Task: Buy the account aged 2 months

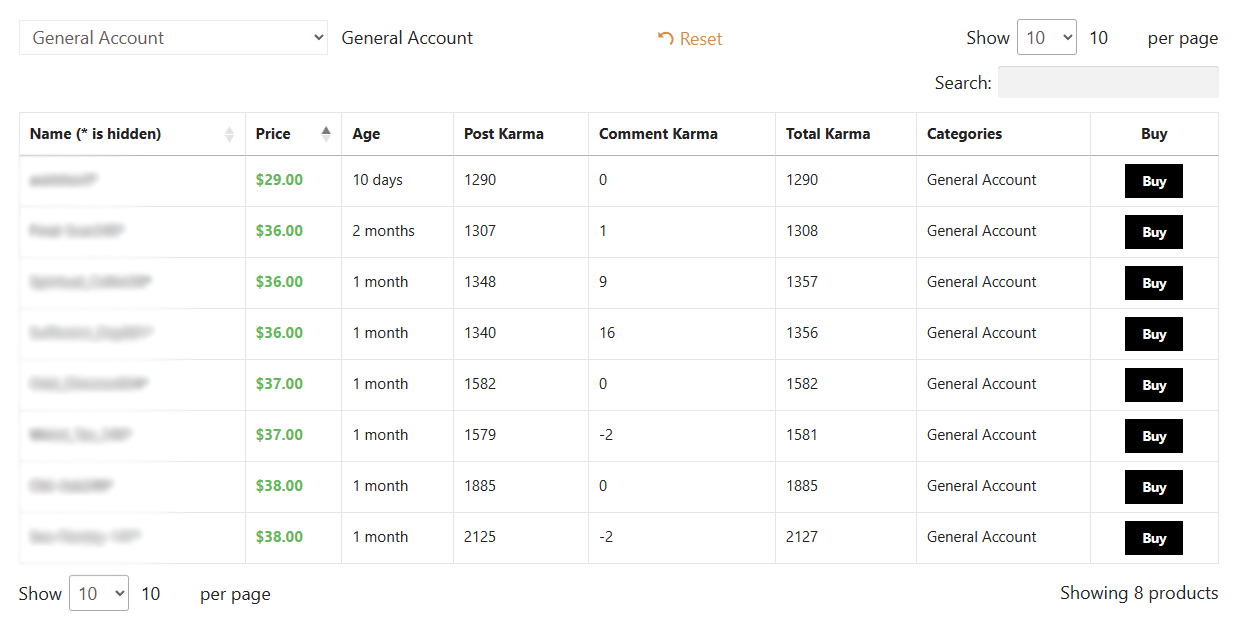Action: pos(1153,232)
